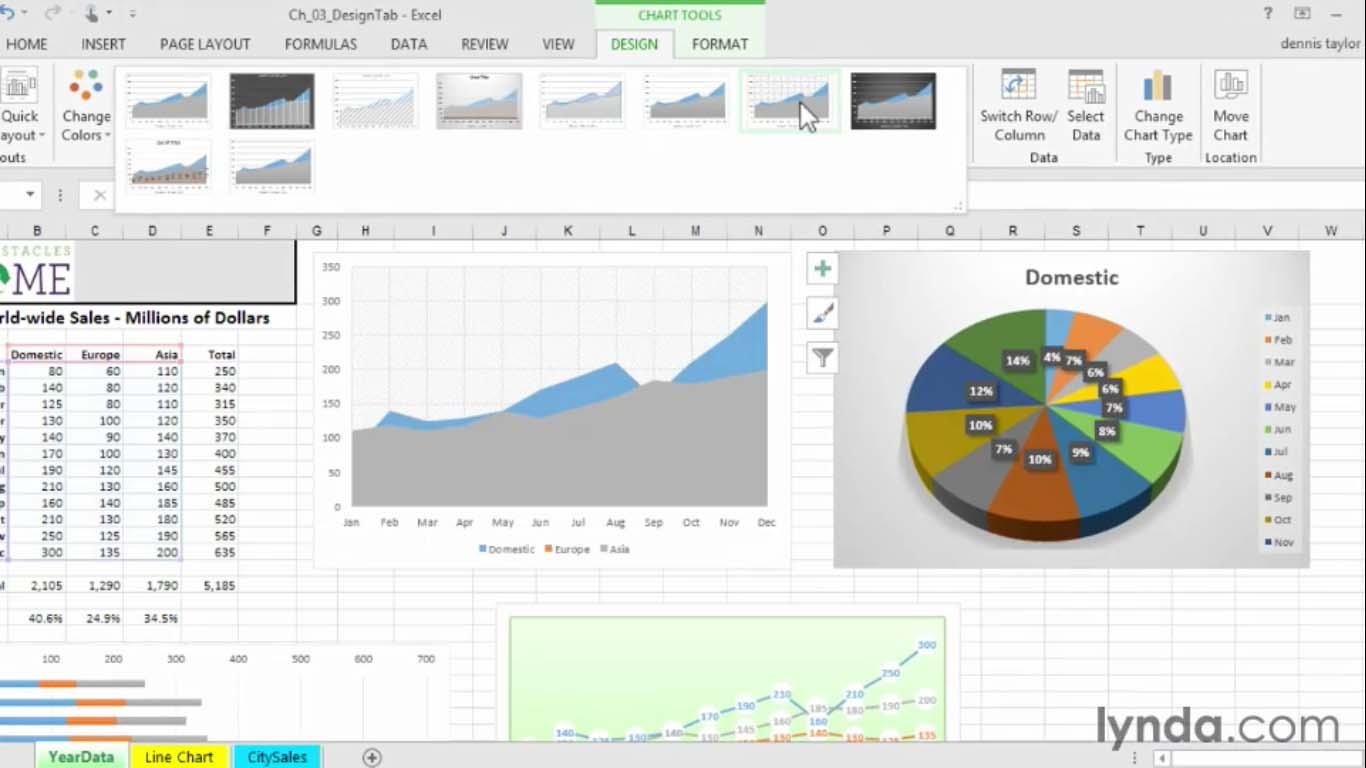Click the Move Chart icon
This screenshot has height=768, width=1366.
pos(1230,87)
